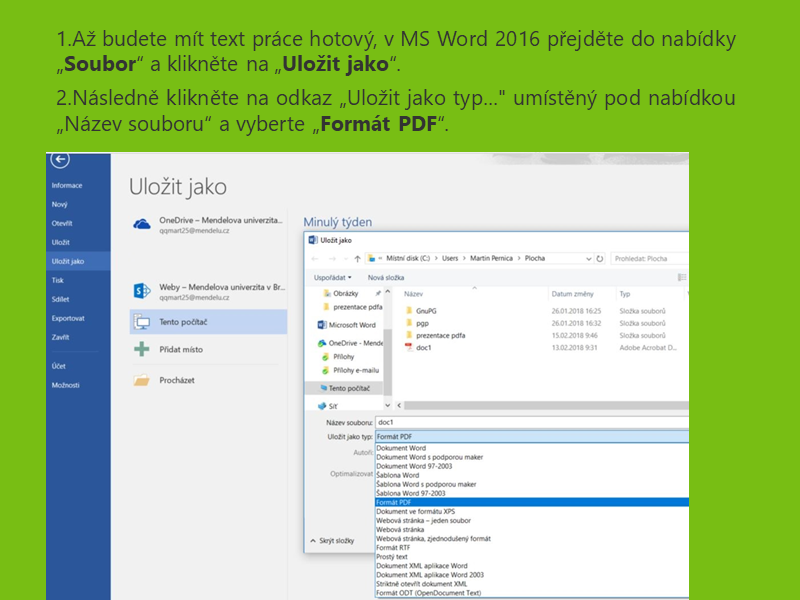Select Exportovat in the backstage sidebar
The image size is (800, 600).
(x=68, y=318)
